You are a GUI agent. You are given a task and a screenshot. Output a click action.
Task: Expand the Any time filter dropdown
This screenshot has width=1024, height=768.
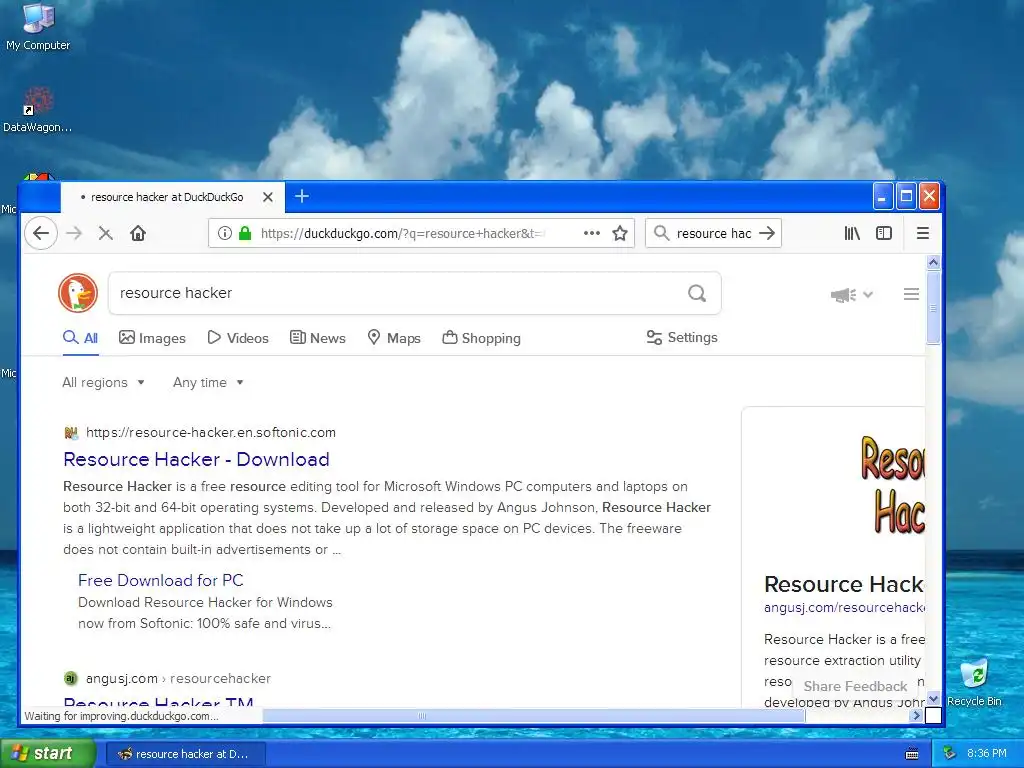coord(208,382)
